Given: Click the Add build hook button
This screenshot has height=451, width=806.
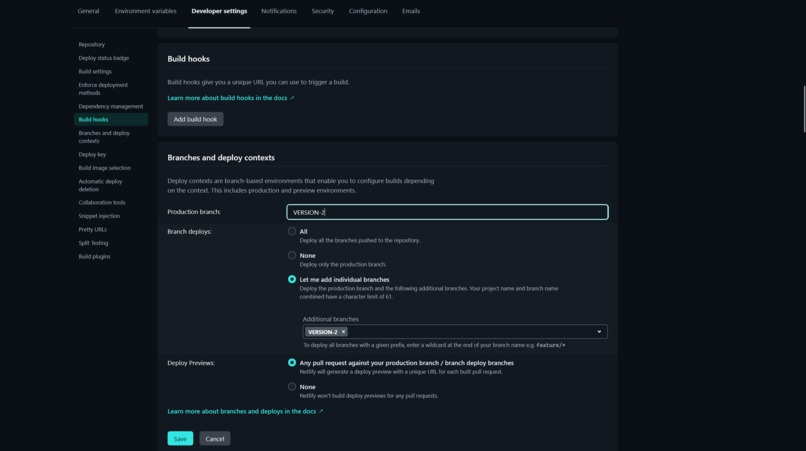Looking at the screenshot, I should click(x=195, y=119).
